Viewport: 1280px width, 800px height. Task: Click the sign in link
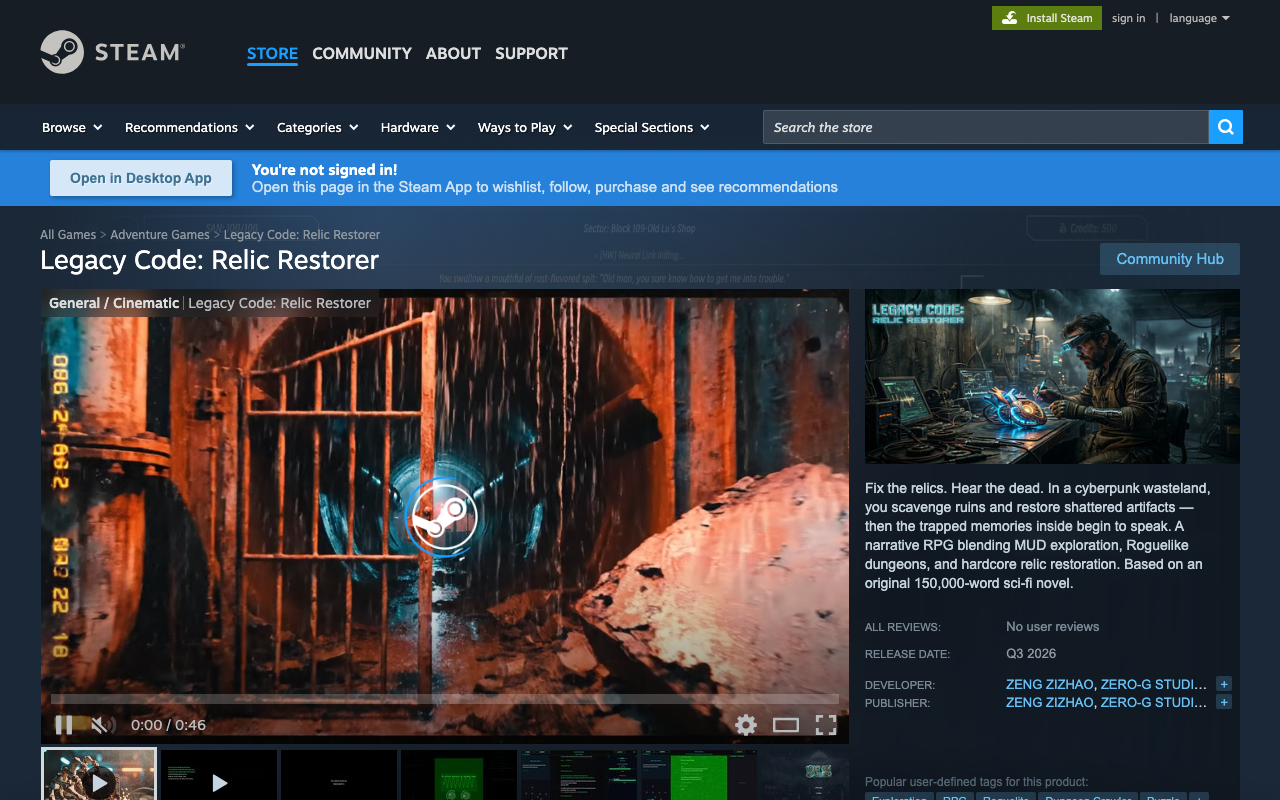pyautogui.click(x=1128, y=18)
